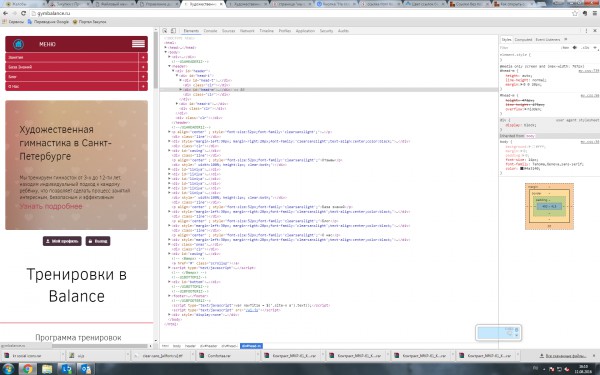Collapse the body node in Elements tree
Screen dimensions: 600x375
(166, 52)
